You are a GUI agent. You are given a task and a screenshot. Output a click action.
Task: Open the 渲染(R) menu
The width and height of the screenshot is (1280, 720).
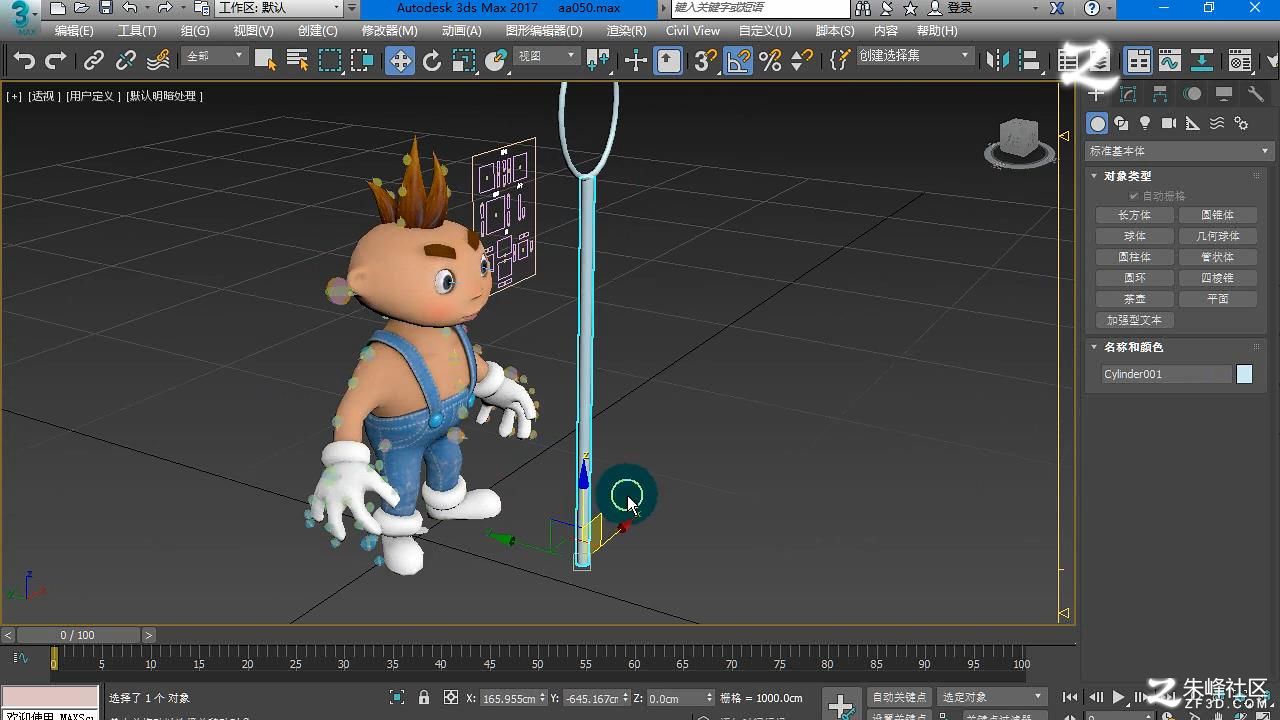pos(627,31)
